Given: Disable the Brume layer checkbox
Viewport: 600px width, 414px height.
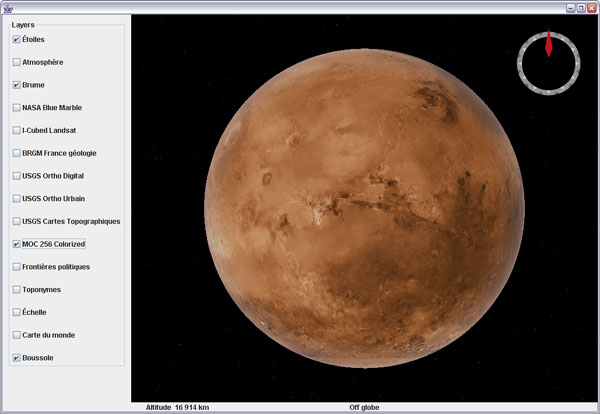Looking at the screenshot, I should point(16,85).
